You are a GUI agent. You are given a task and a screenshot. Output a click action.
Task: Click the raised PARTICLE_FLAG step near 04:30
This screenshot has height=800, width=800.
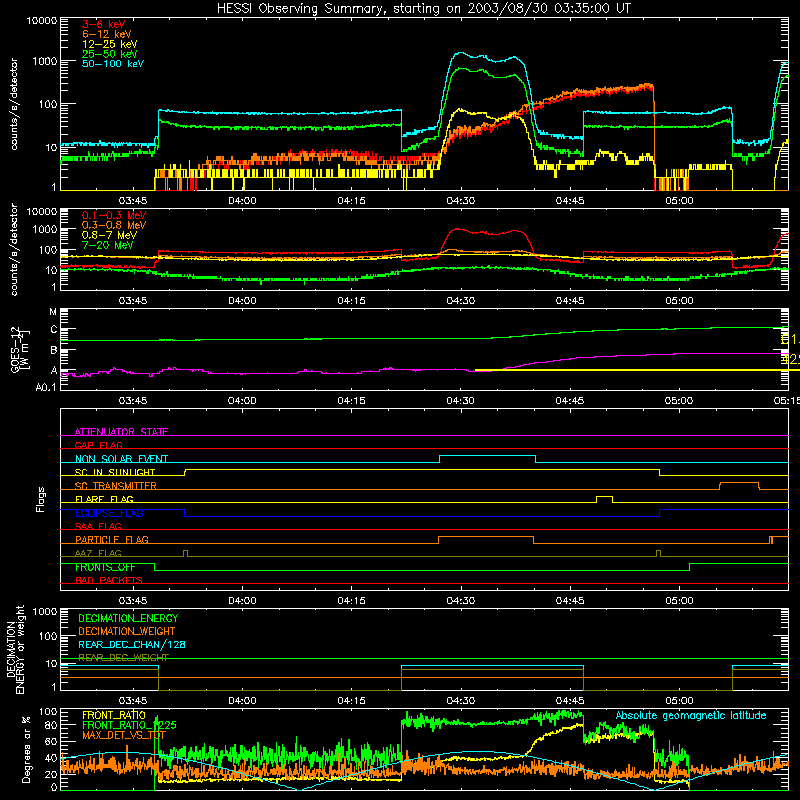[x=486, y=540]
